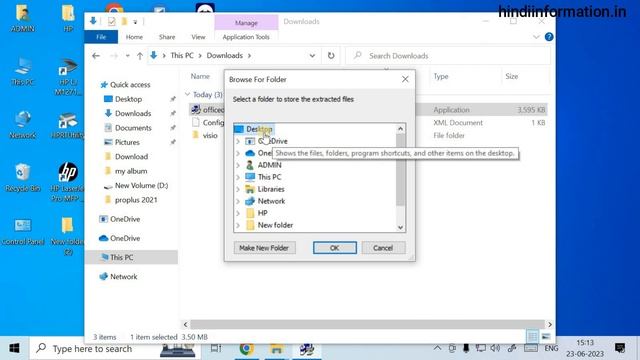Open Chrome from the taskbar
This screenshot has height=360, width=640.
(x=246, y=349)
